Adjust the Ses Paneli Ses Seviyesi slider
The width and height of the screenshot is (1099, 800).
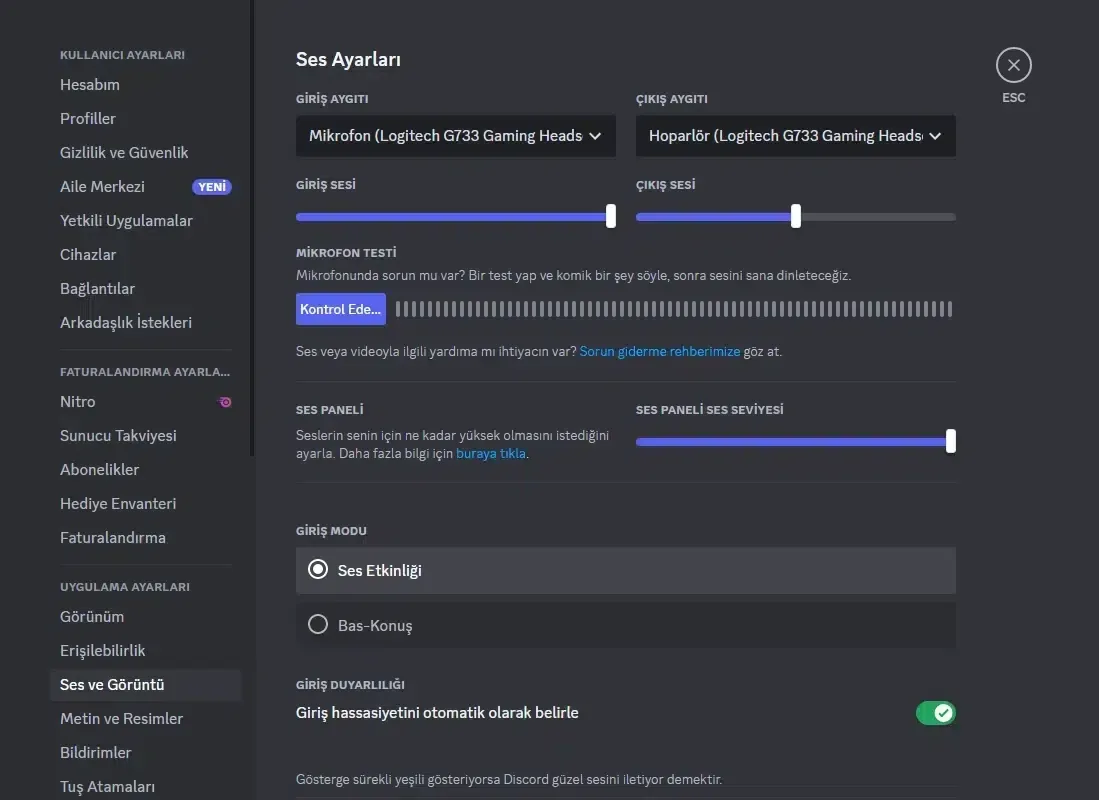click(x=796, y=442)
